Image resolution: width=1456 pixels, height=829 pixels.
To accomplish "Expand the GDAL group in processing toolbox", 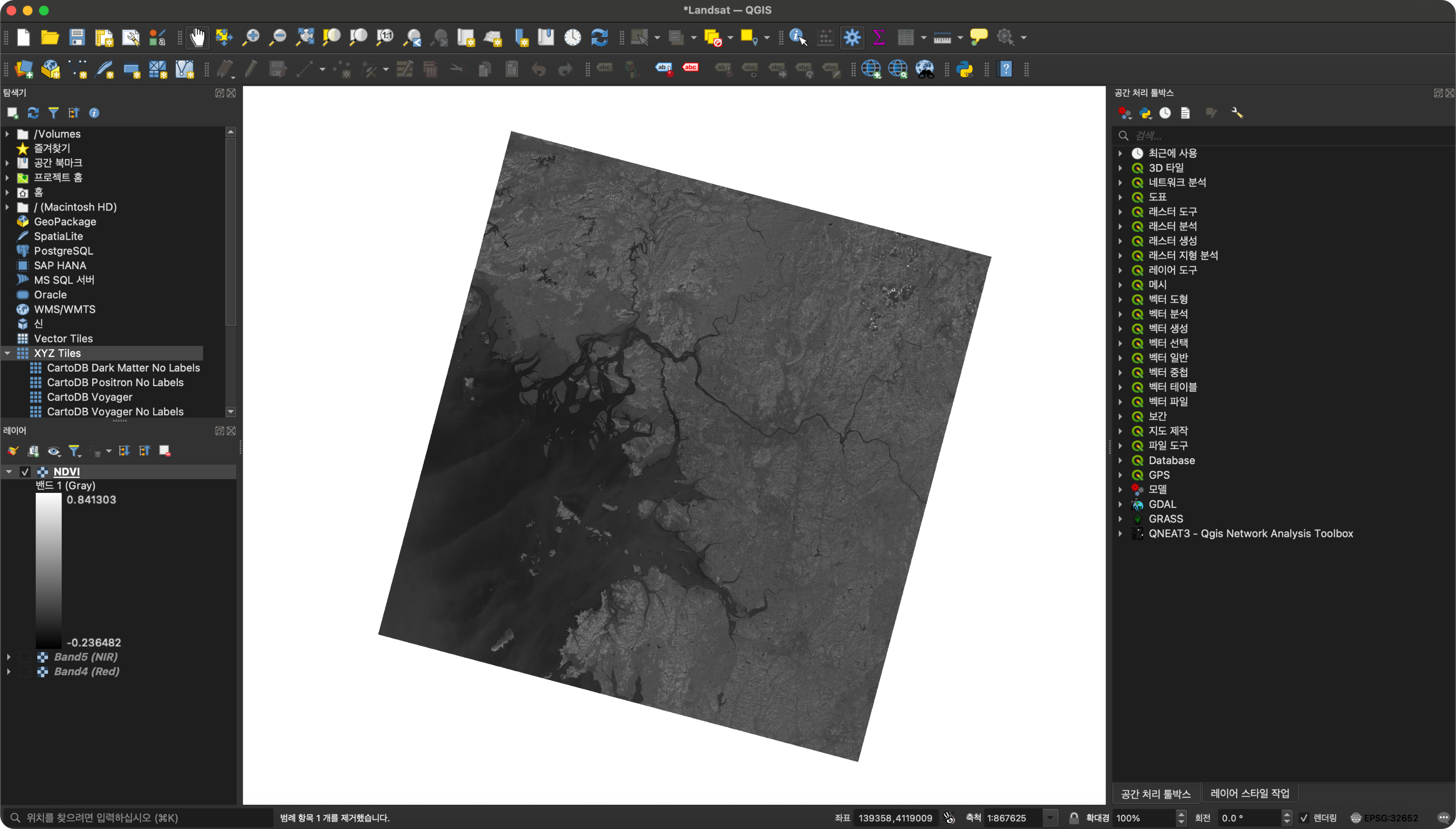I will point(1121,504).
